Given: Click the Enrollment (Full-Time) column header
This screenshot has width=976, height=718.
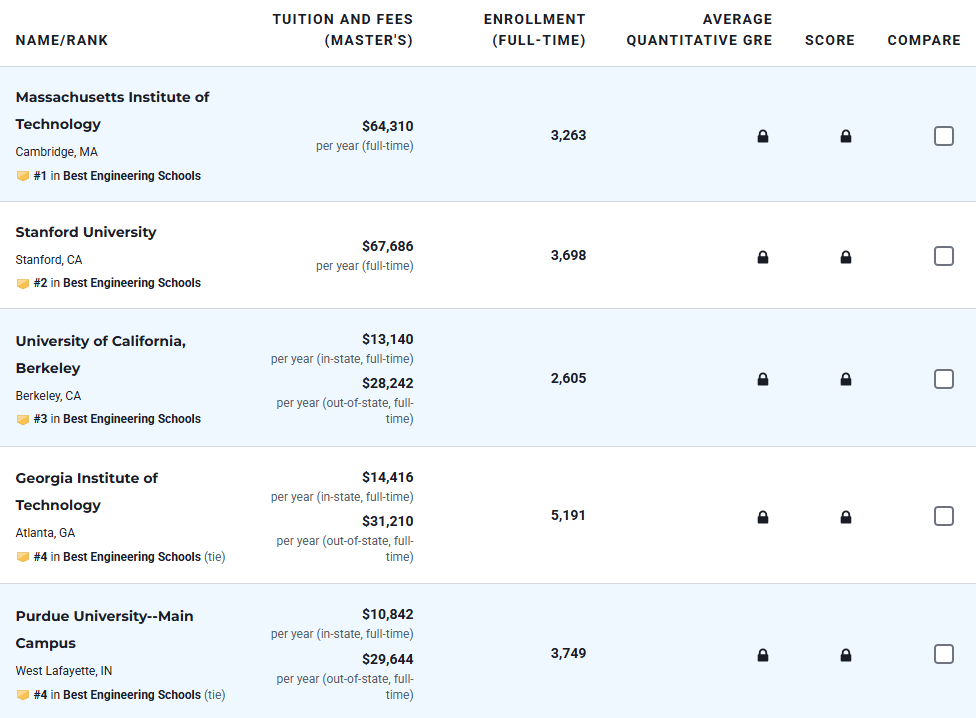Looking at the screenshot, I should click(534, 30).
